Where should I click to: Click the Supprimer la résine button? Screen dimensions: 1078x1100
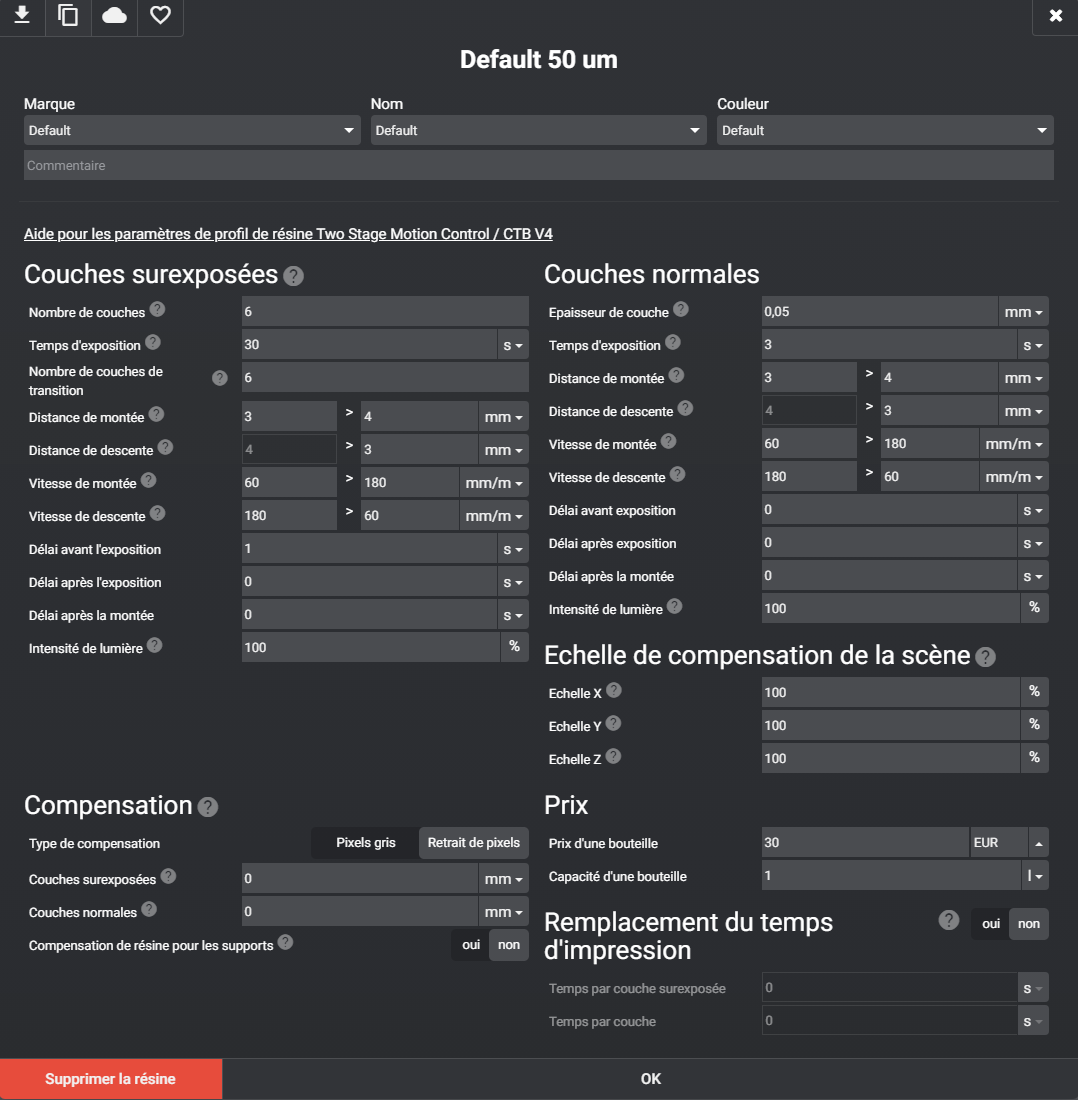(111, 1079)
